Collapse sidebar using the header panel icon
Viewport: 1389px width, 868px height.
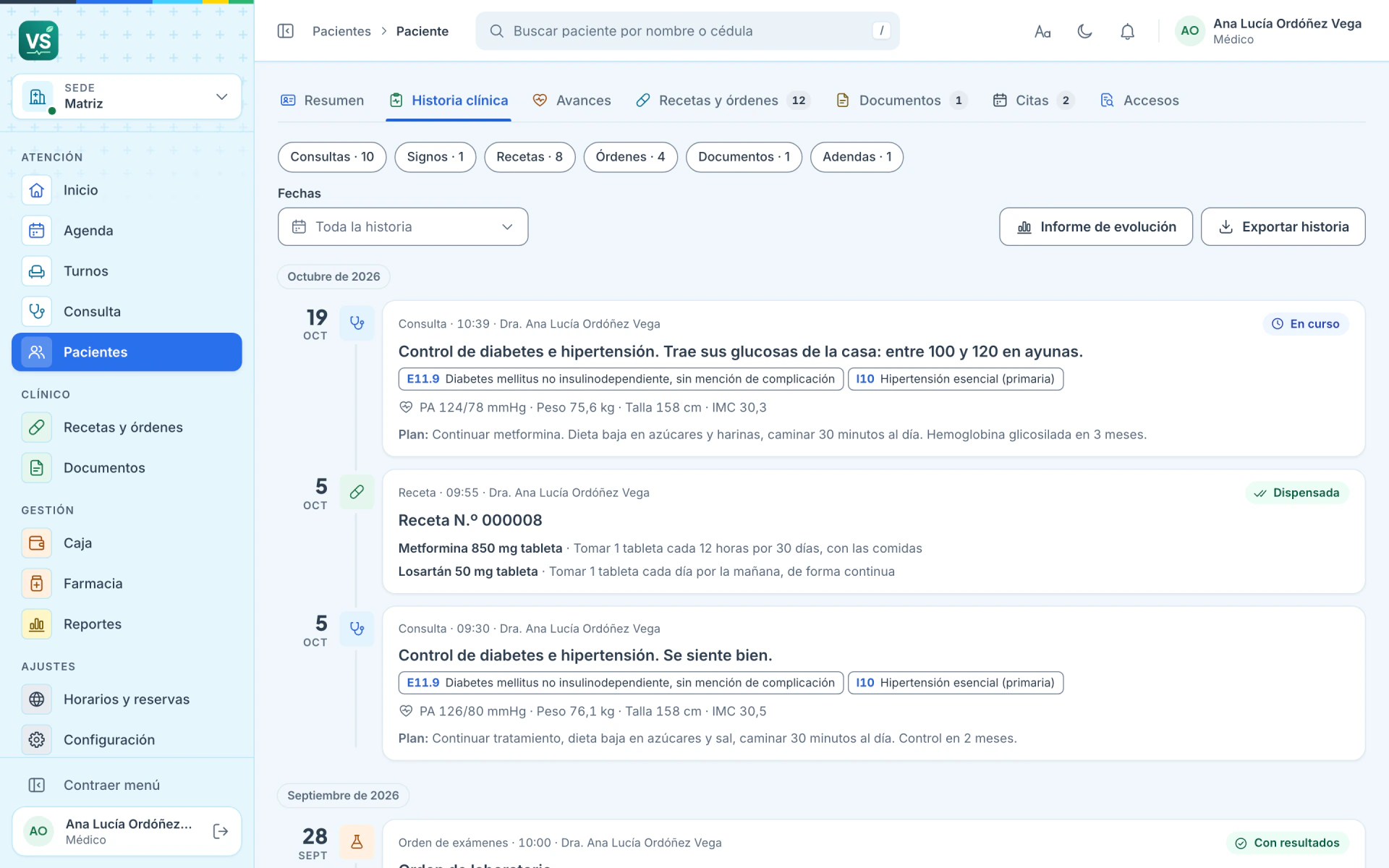coord(286,31)
